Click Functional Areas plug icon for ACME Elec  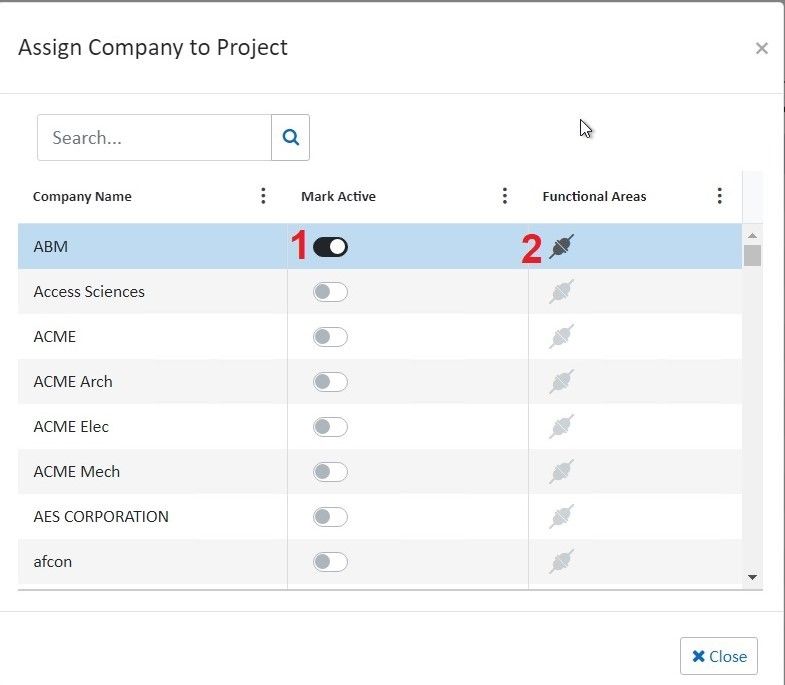(x=562, y=427)
